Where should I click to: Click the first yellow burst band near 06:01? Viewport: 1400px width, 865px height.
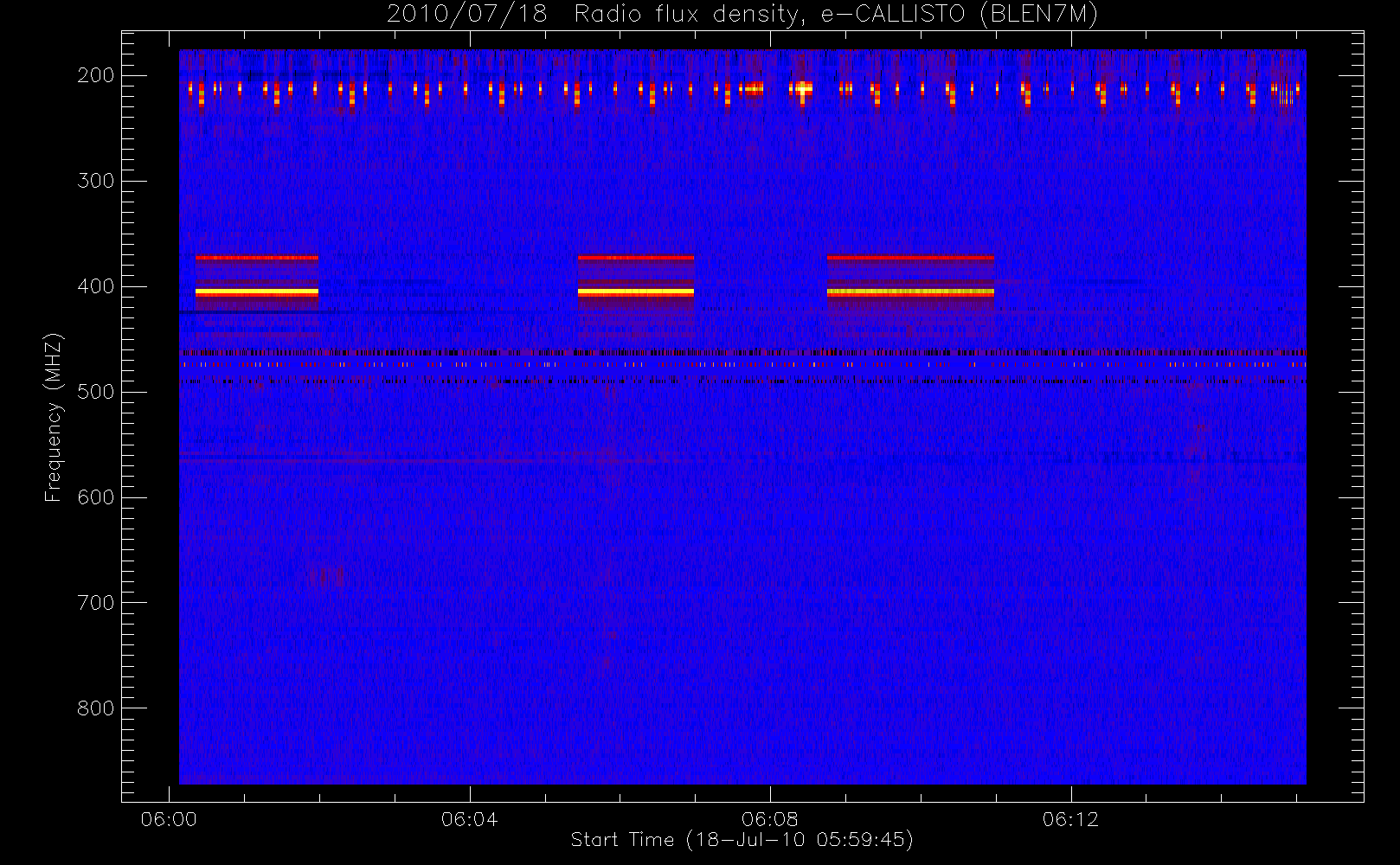(257, 292)
